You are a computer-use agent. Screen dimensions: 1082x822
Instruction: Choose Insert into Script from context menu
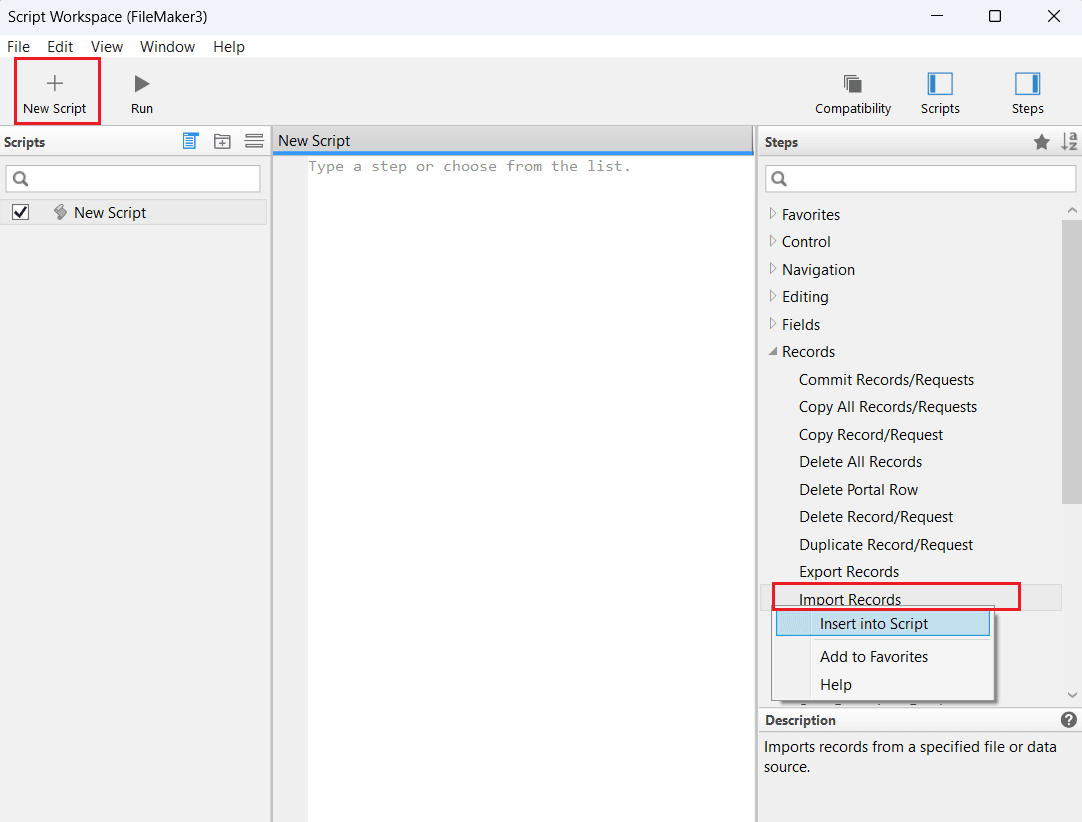point(873,624)
